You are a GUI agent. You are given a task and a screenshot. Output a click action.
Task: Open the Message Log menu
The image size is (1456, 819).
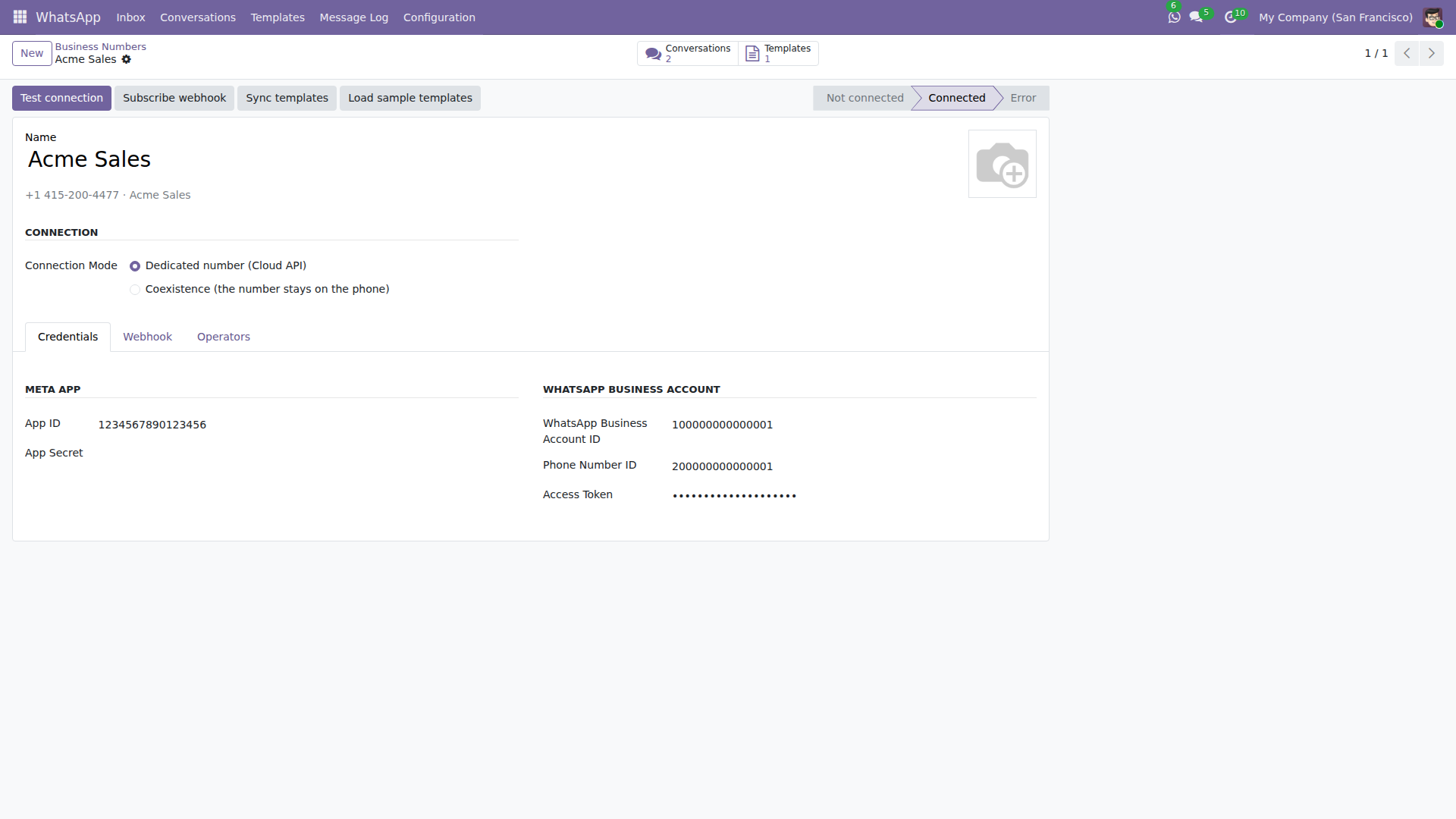[354, 17]
